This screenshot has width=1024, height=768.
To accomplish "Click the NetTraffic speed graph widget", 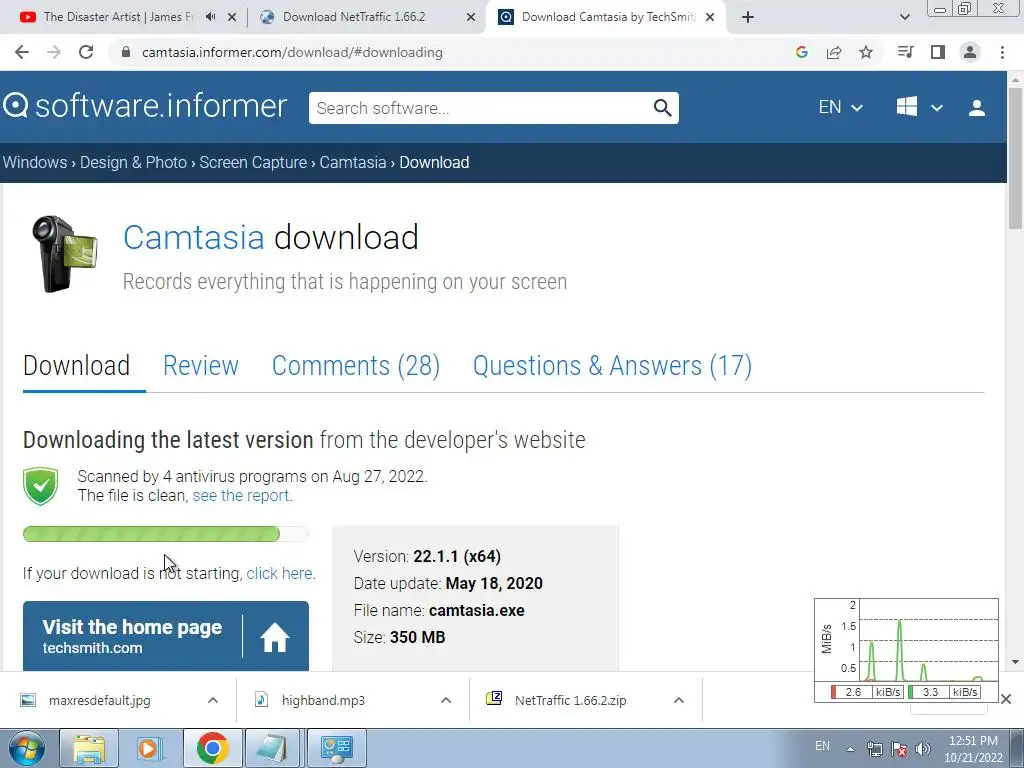I will [906, 650].
